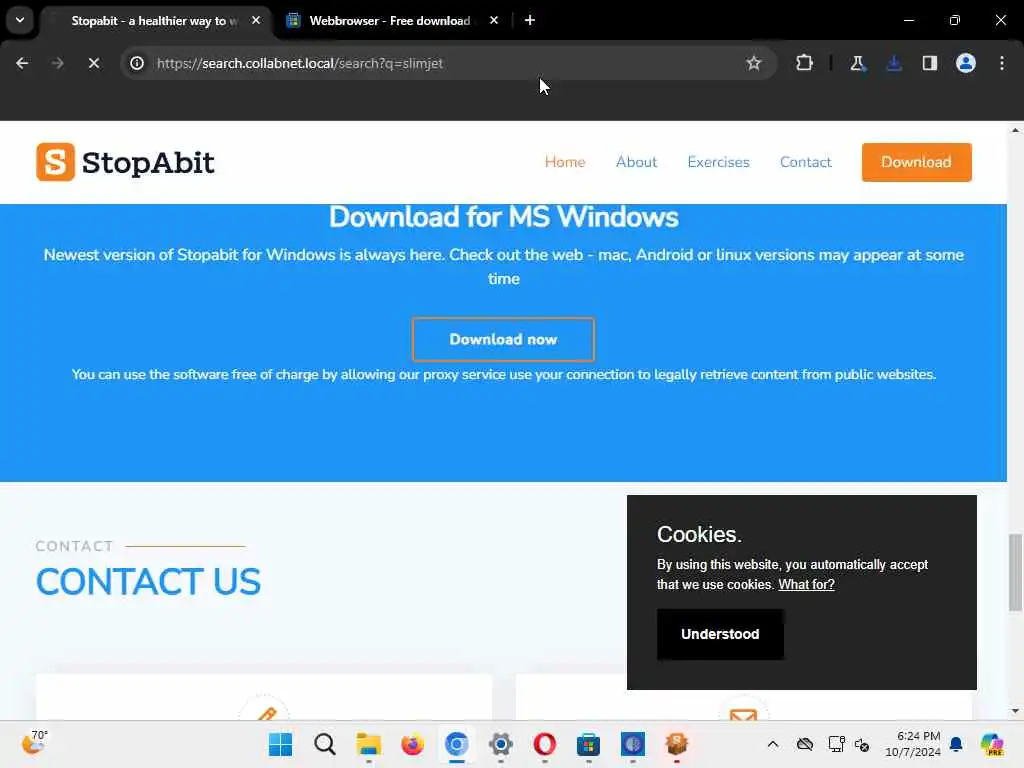Open the Windows Start menu

point(280,744)
